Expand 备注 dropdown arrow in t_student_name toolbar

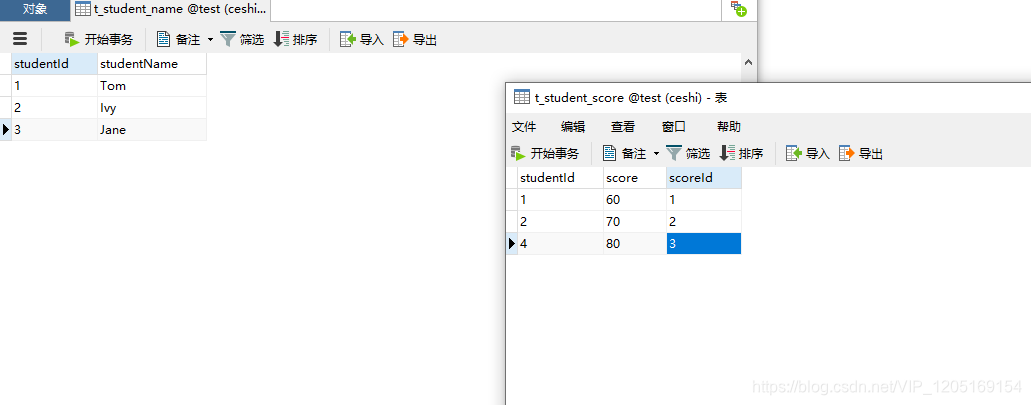(x=210, y=39)
